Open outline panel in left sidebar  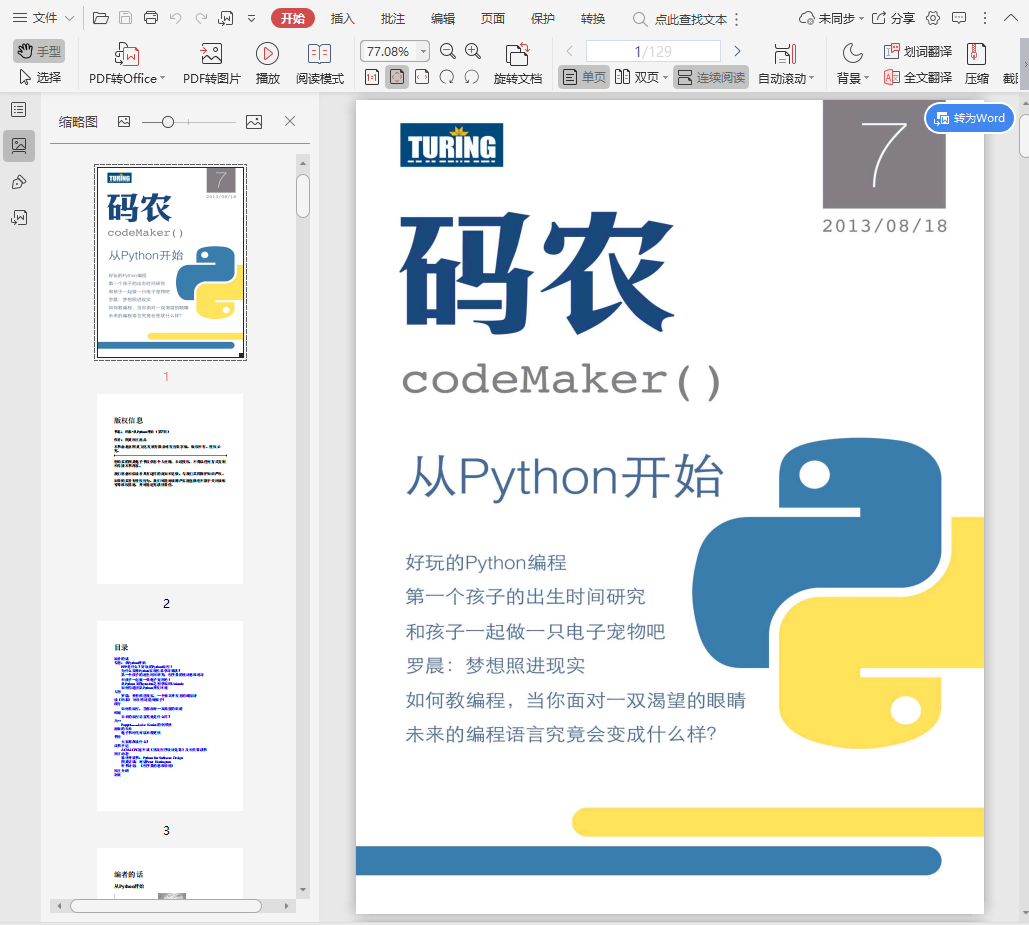coord(19,110)
